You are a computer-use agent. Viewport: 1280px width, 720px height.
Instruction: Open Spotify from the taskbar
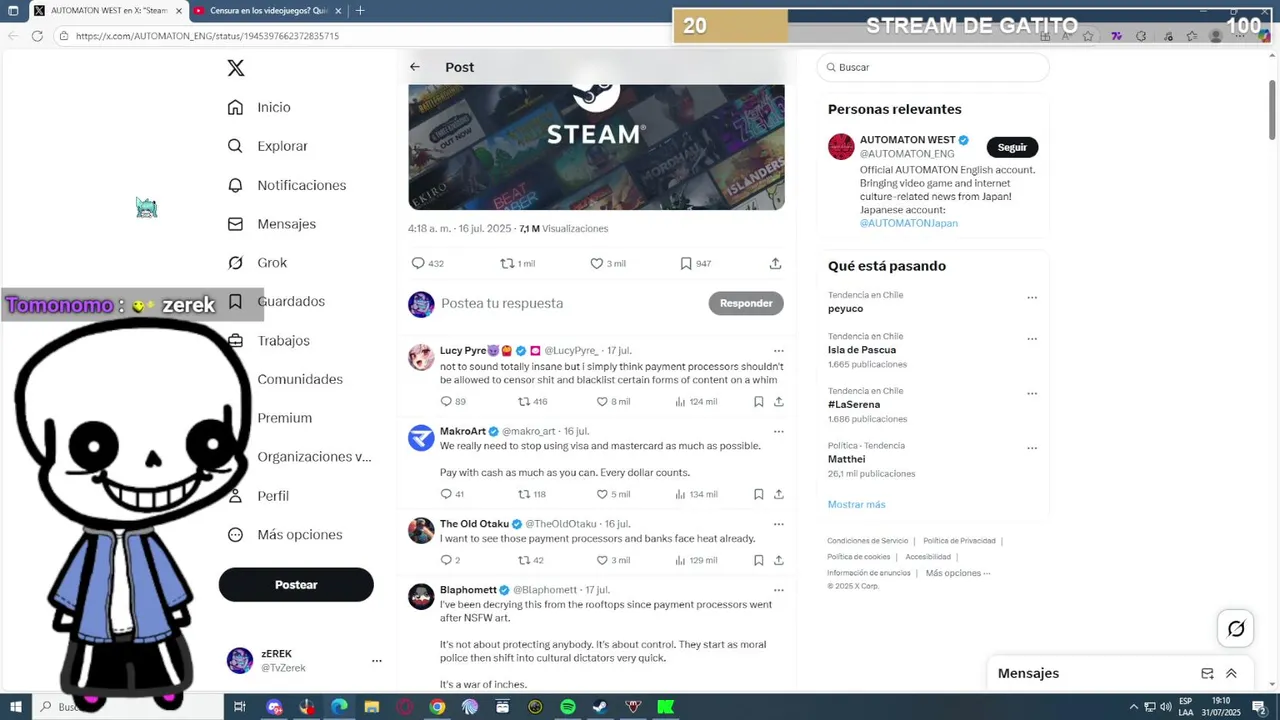pyautogui.click(x=567, y=707)
